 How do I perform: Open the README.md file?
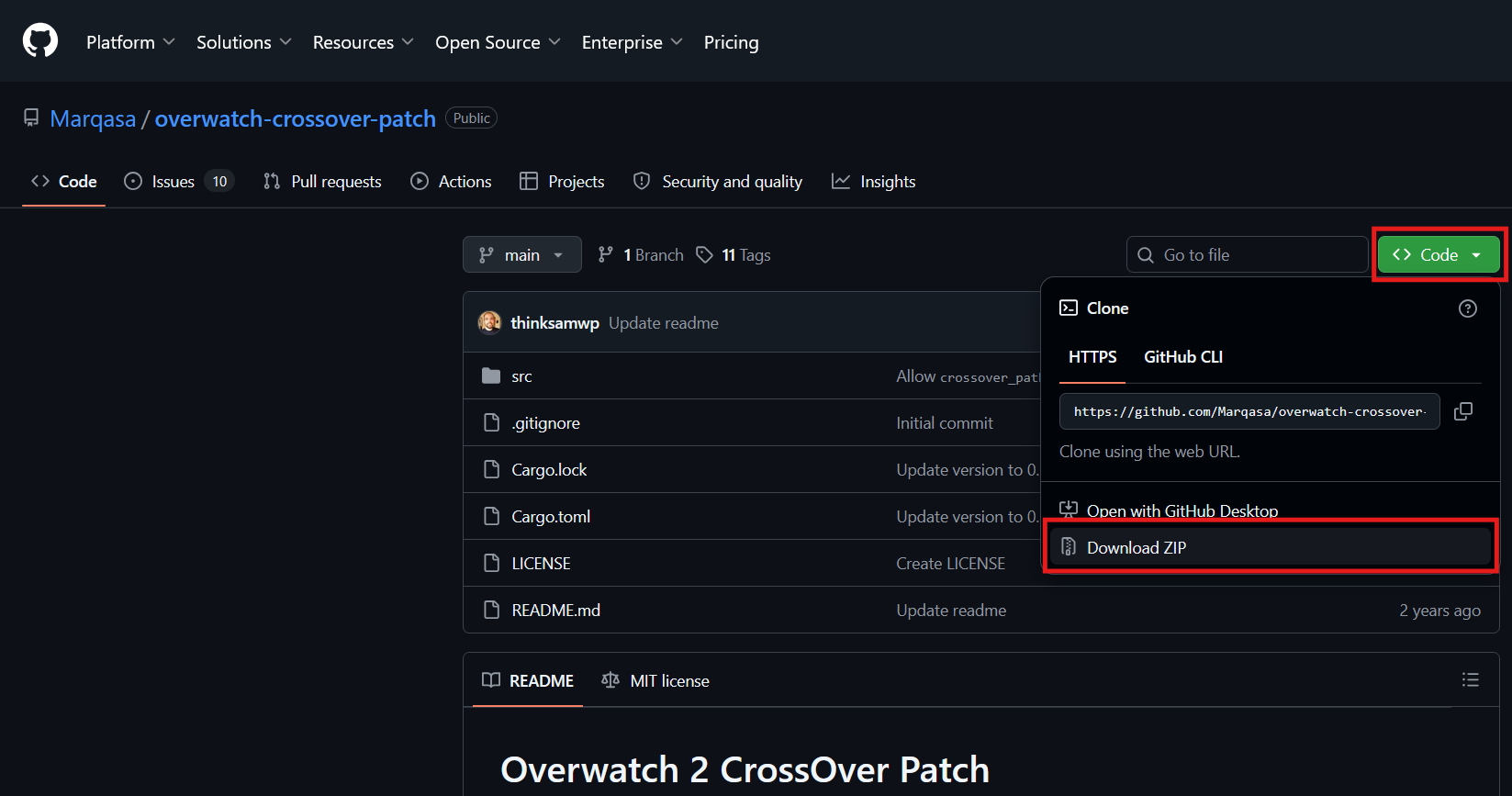click(x=555, y=611)
